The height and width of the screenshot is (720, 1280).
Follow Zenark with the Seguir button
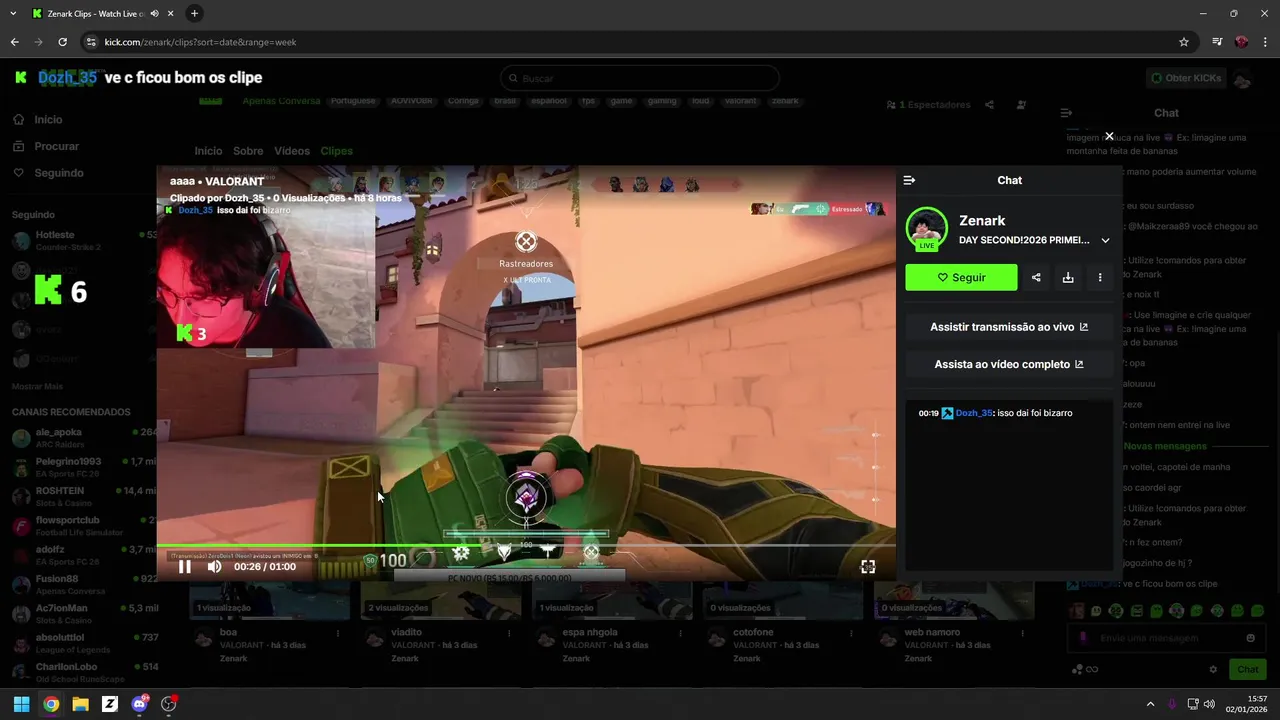click(x=961, y=278)
